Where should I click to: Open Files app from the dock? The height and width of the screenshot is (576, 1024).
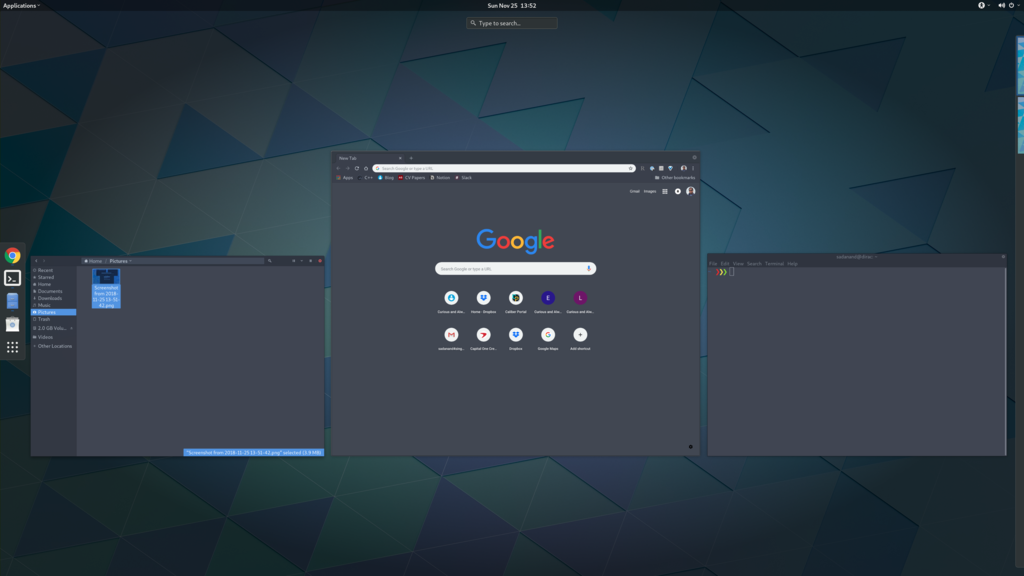click(12, 301)
